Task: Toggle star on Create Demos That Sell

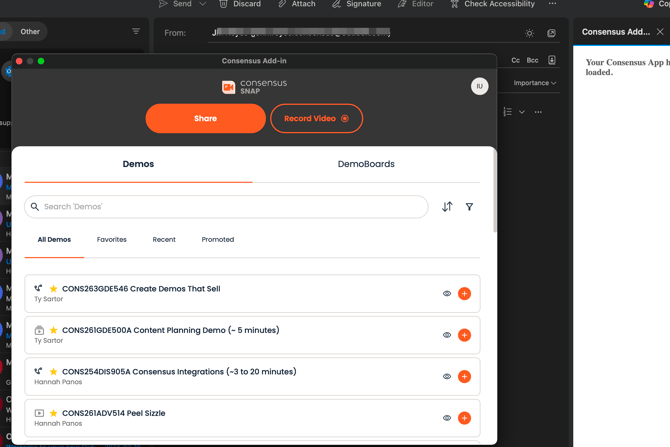Action: (53, 289)
